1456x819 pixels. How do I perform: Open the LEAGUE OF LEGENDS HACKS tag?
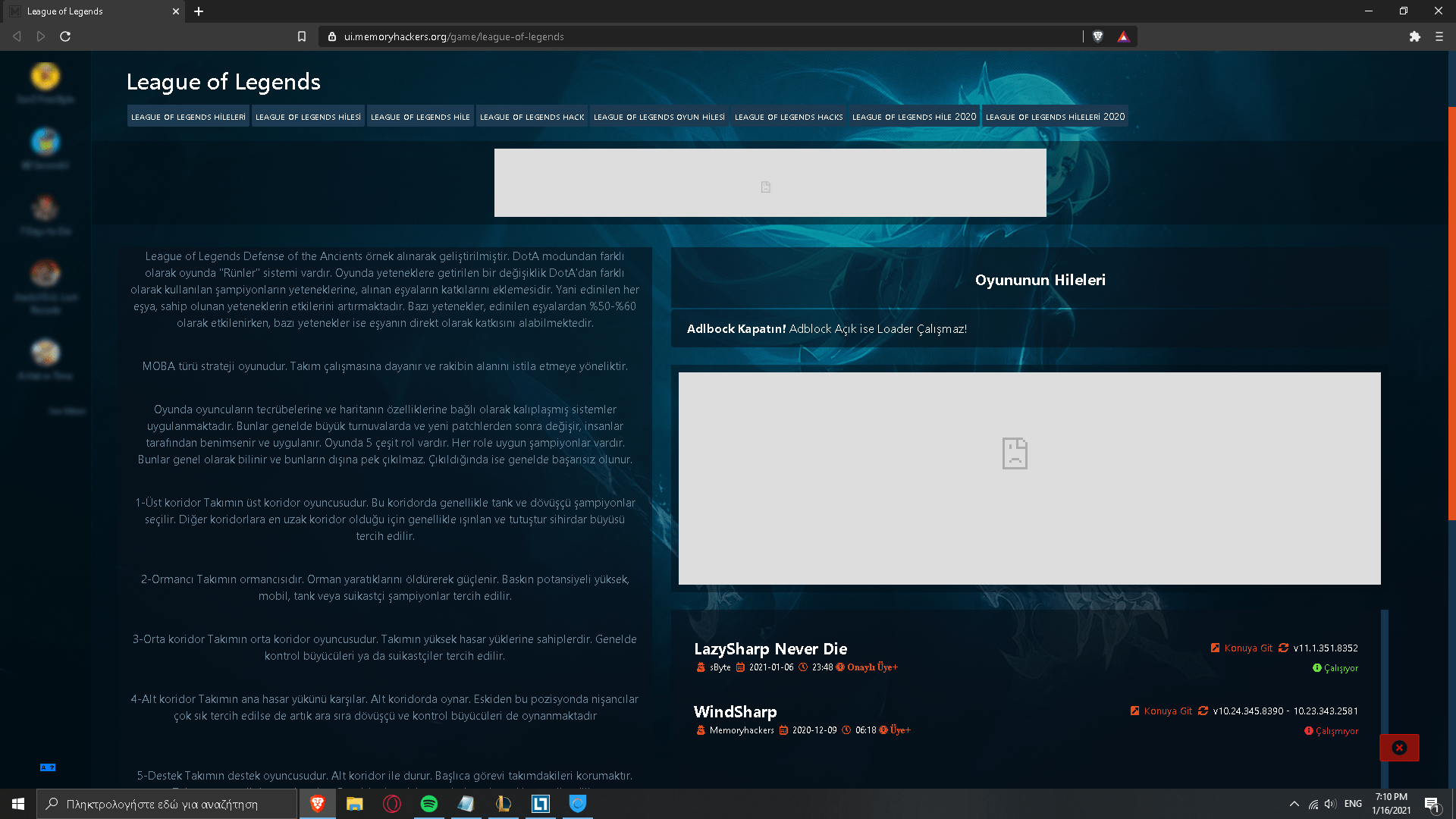[x=789, y=117]
